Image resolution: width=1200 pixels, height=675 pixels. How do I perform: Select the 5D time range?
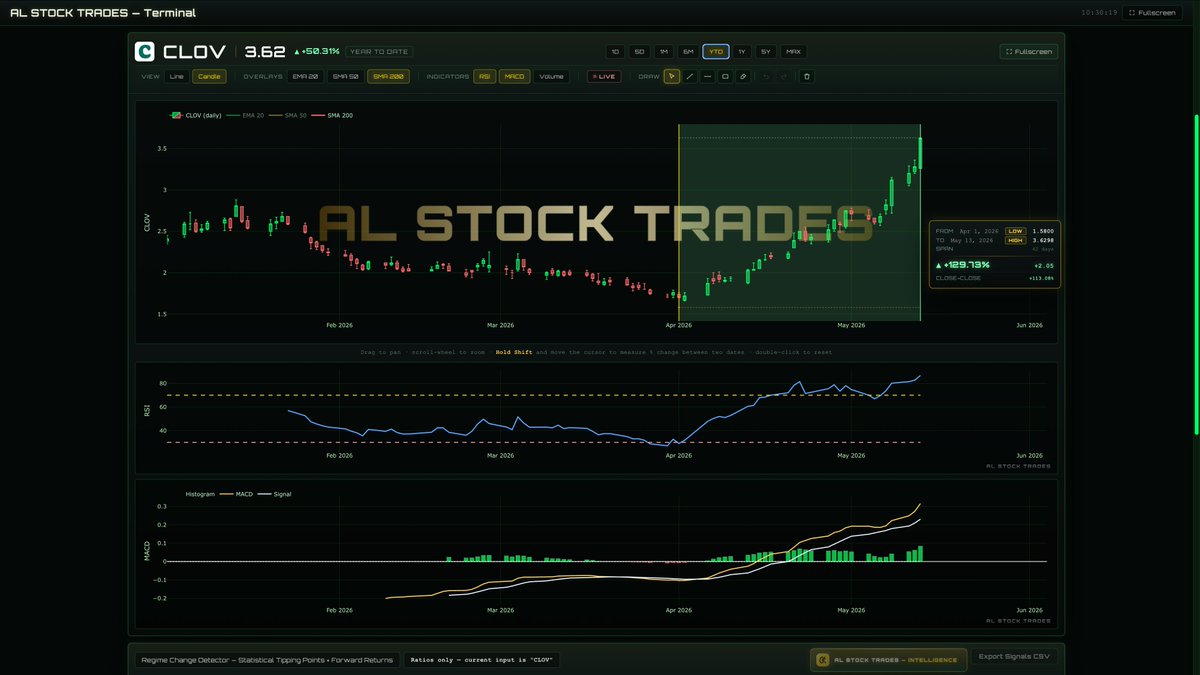click(639, 51)
